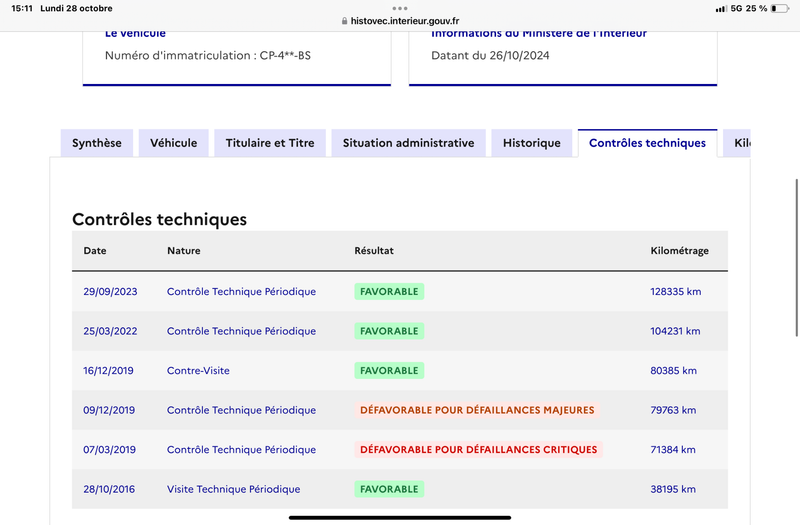This screenshot has width=800, height=525.
Task: Open the three-dot multitasking menu at top
Action: (400, 8)
